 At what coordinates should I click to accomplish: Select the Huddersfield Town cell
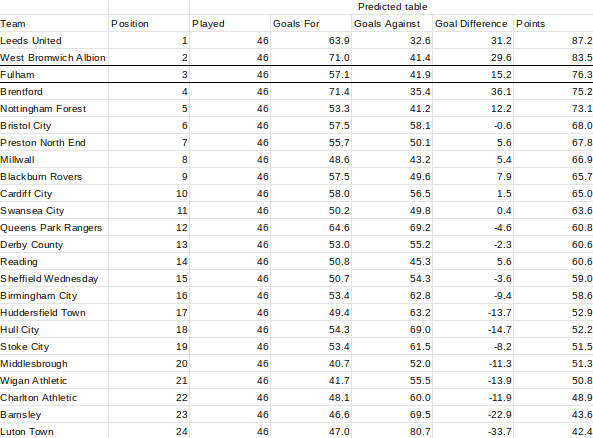(54, 313)
